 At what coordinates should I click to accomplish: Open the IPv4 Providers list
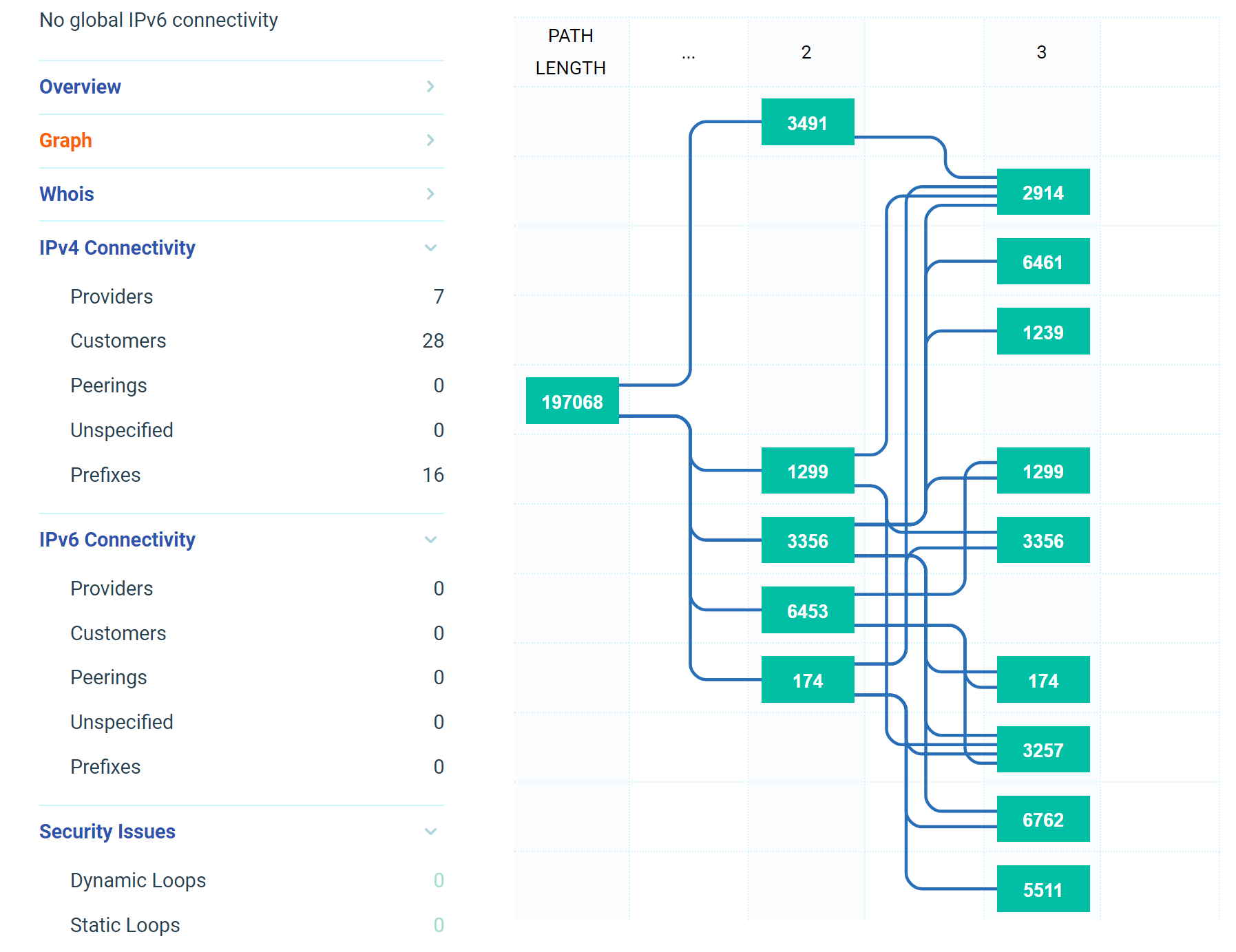[x=112, y=297]
